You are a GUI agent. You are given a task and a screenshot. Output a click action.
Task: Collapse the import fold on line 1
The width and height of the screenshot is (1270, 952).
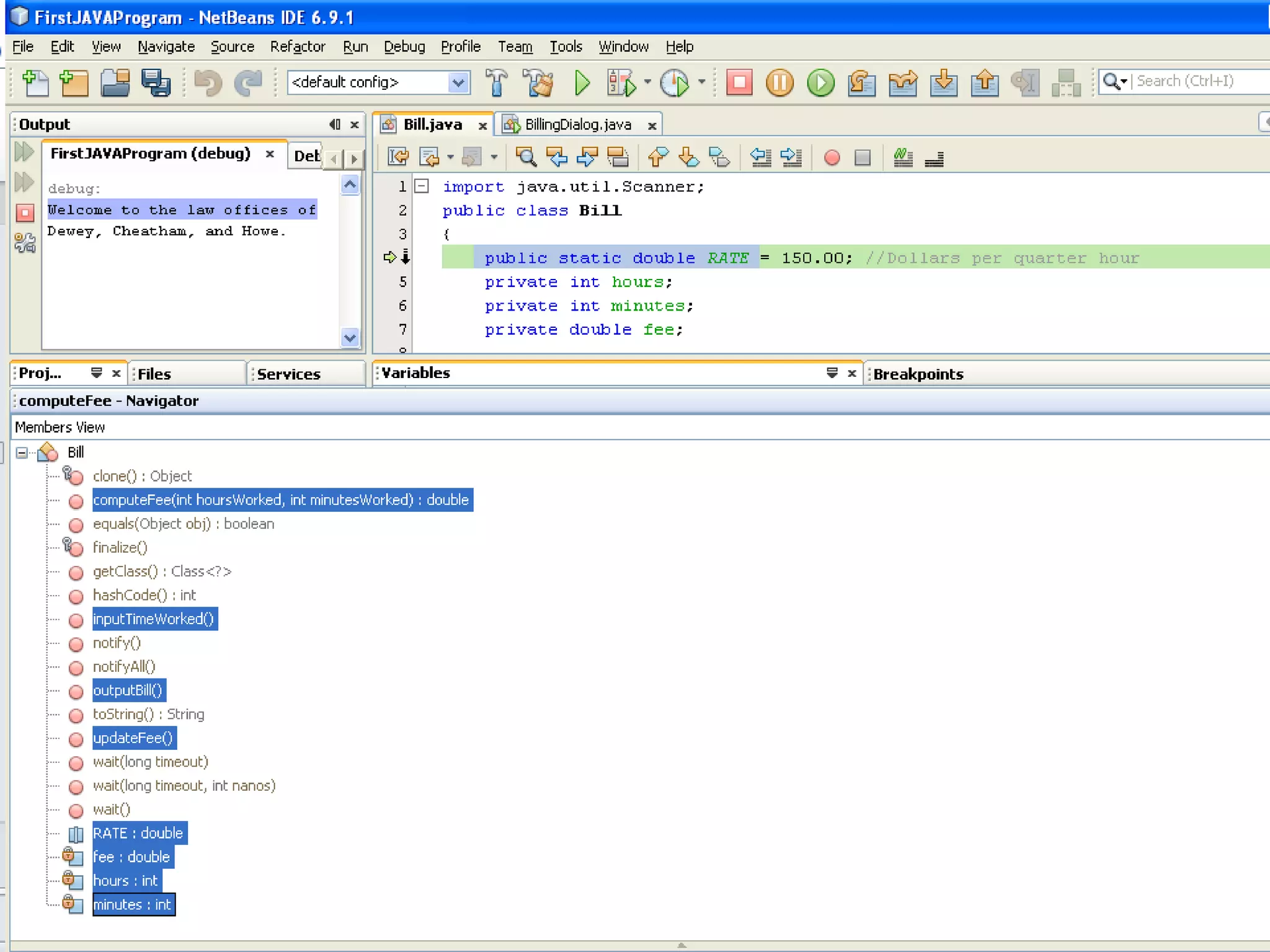coord(422,186)
